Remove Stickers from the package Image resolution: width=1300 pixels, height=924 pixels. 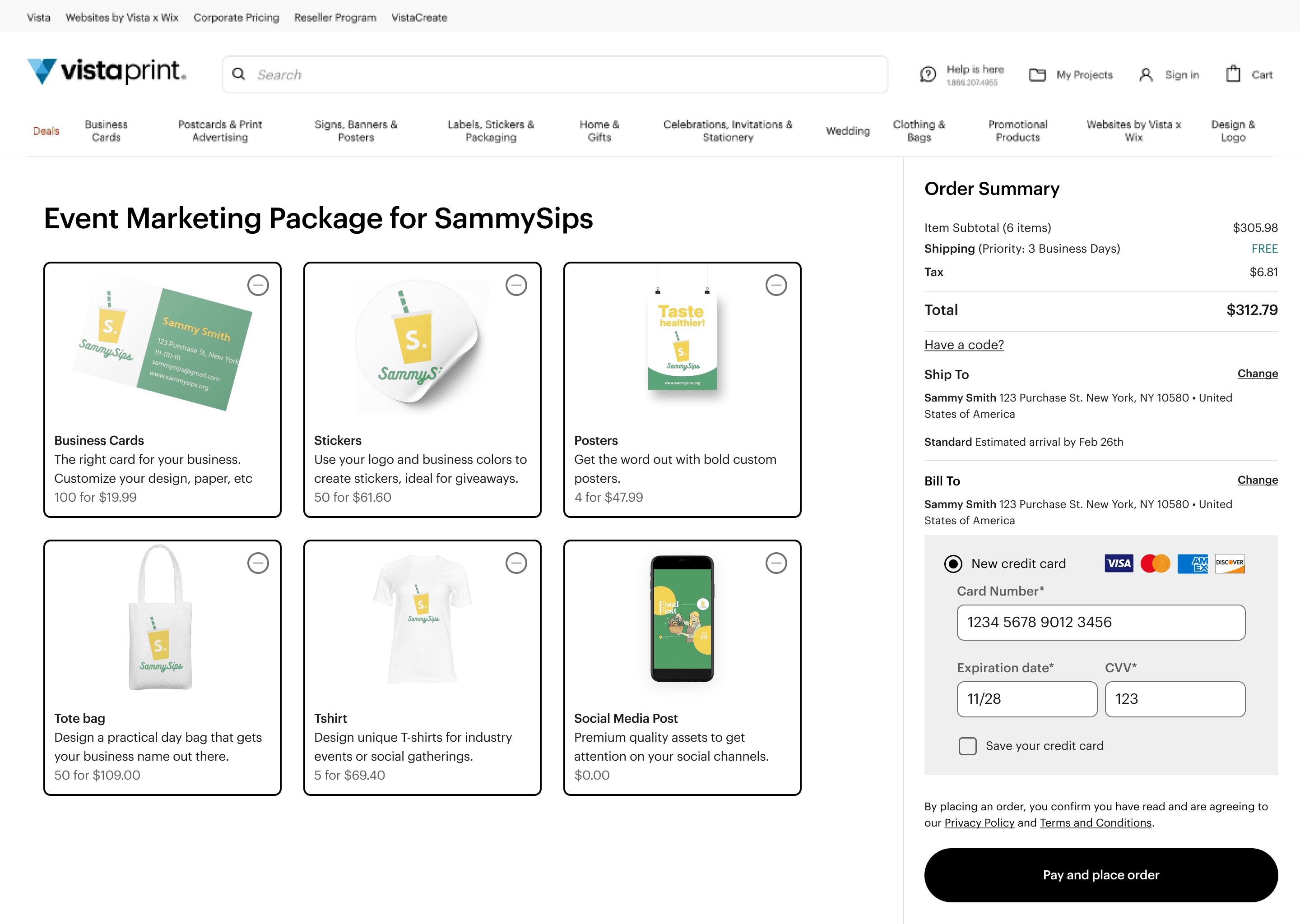pyautogui.click(x=517, y=285)
